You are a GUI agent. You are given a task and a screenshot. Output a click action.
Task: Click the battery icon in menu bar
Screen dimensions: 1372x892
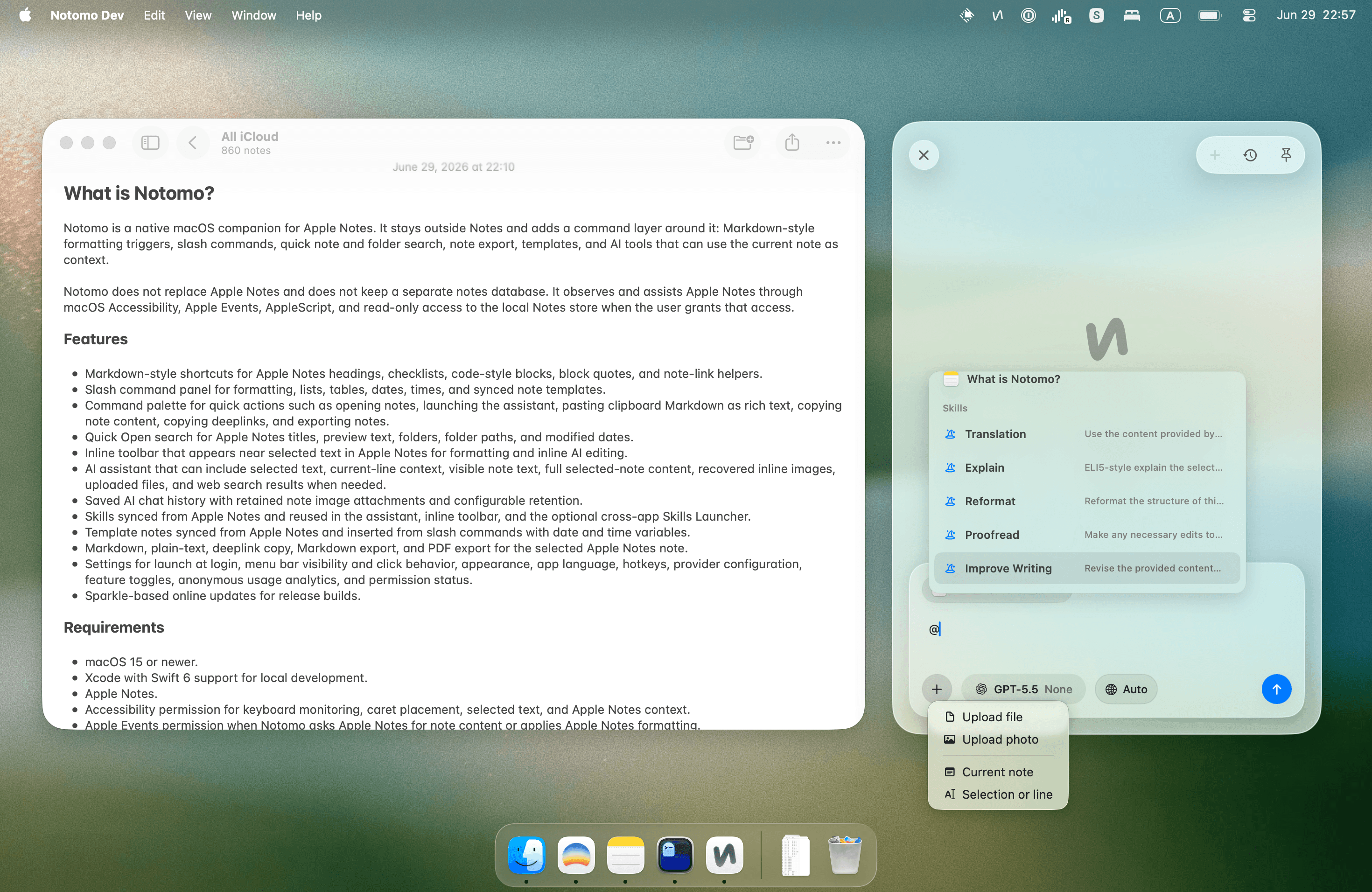pyautogui.click(x=1210, y=15)
